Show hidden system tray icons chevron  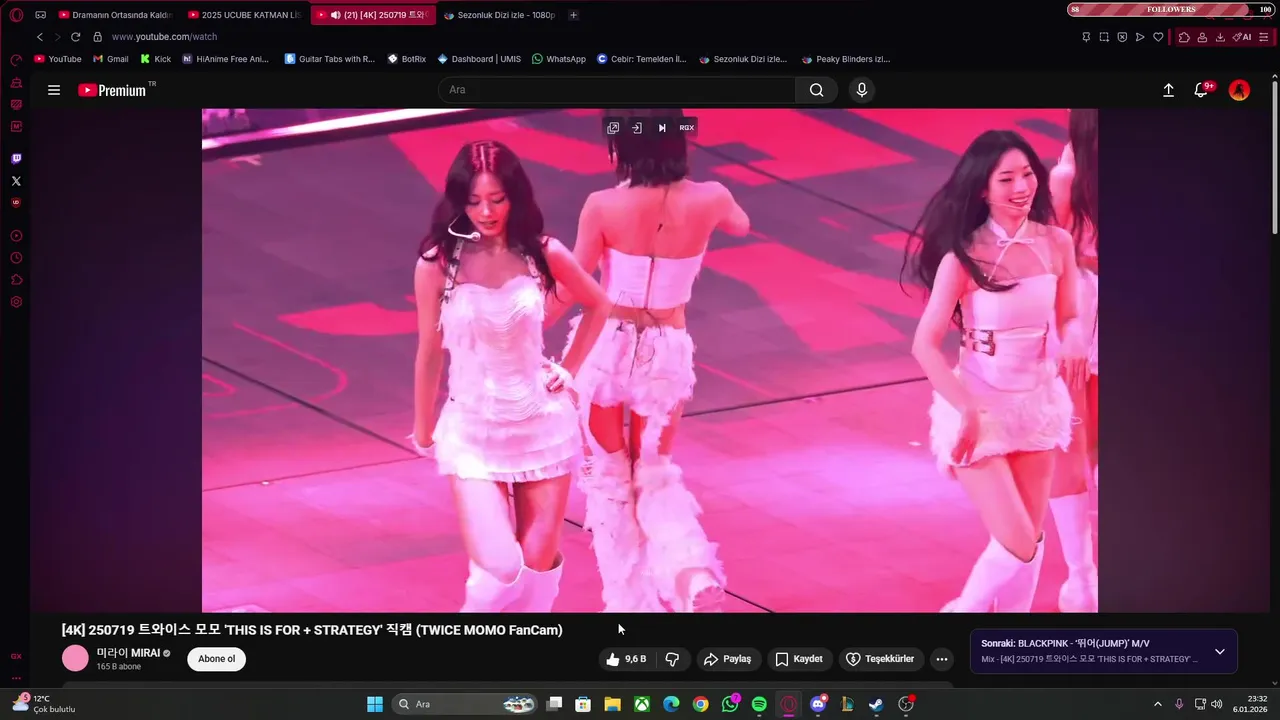[x=1158, y=704]
